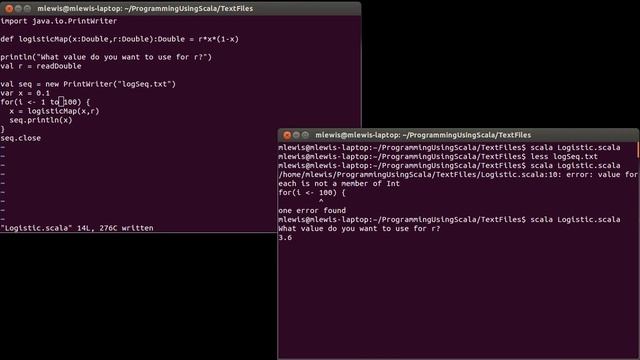Viewport: 640px width, 360px height.
Task: Click the Logistic.scala:10 error message line
Action: 458,174
